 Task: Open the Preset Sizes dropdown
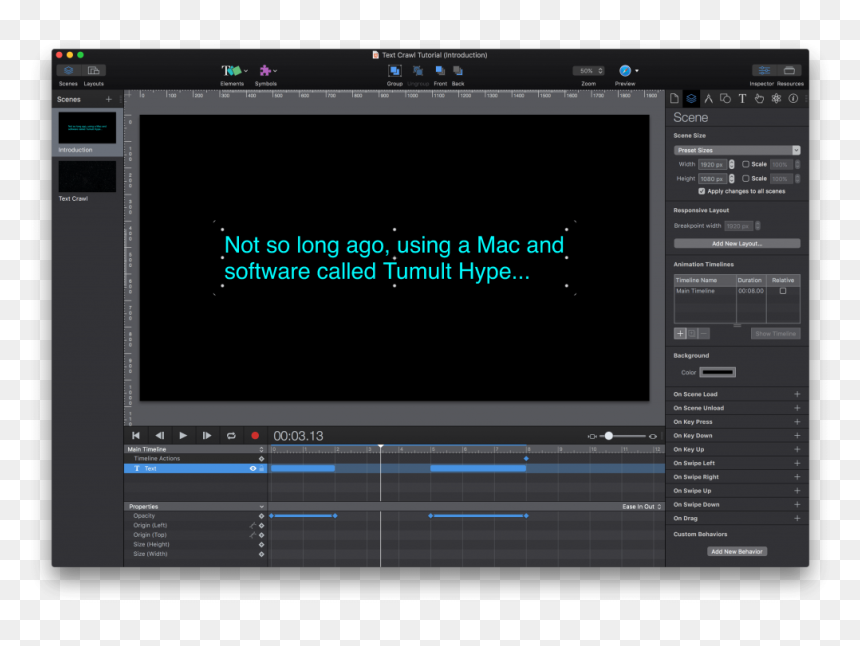click(x=737, y=150)
